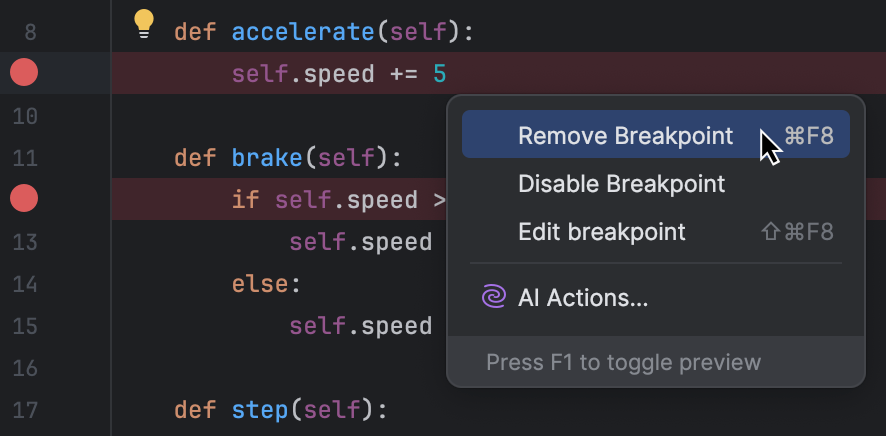886x436 pixels.
Task: Click the yellow lightbulb intention icon
Action: pyautogui.click(x=144, y=23)
